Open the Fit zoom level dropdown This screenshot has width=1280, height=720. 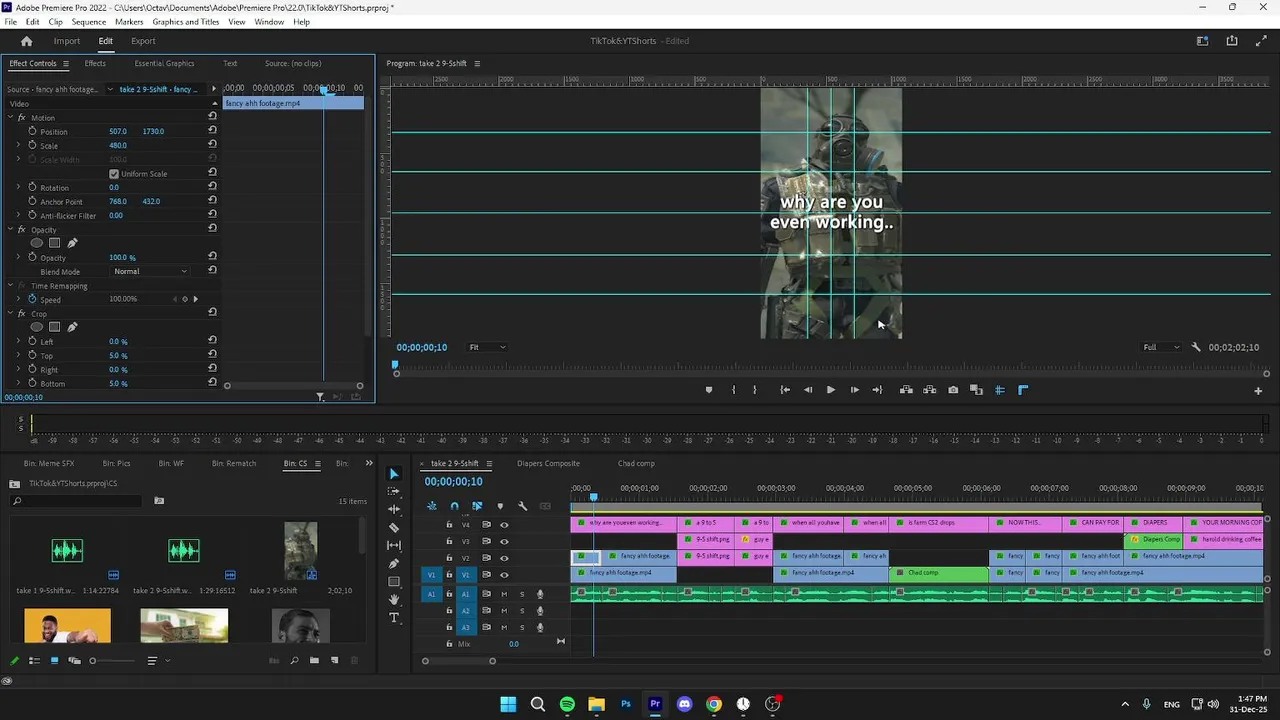pos(487,347)
